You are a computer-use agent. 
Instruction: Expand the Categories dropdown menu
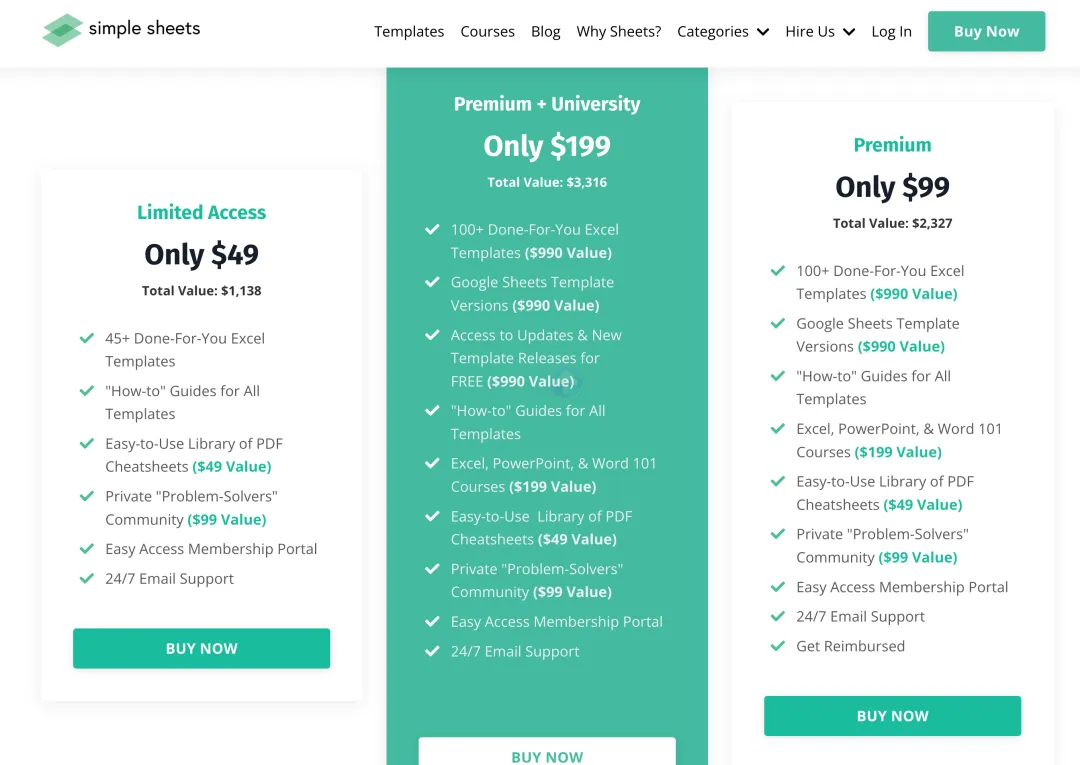click(x=723, y=32)
